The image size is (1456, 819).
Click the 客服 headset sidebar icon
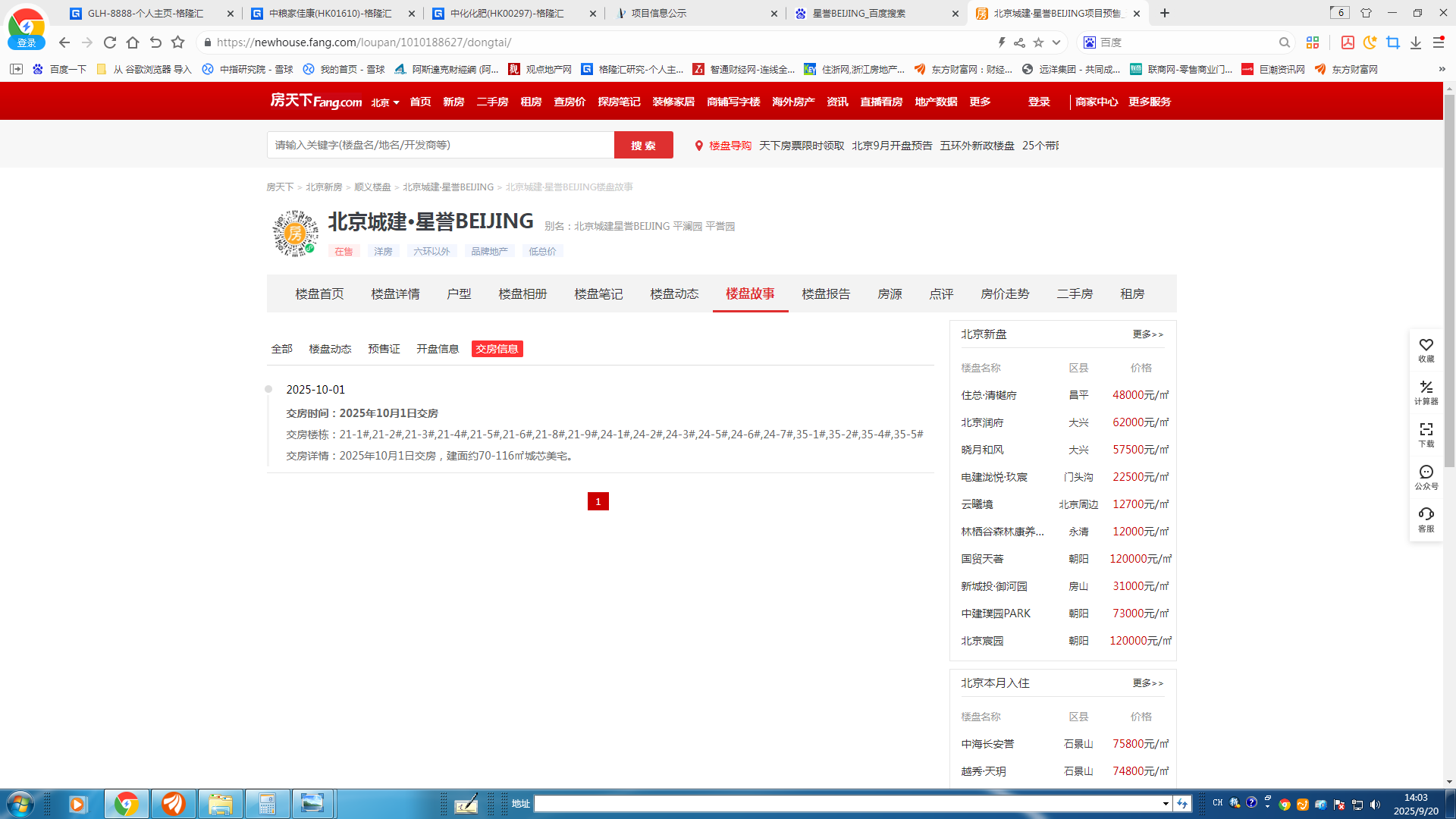1426,519
